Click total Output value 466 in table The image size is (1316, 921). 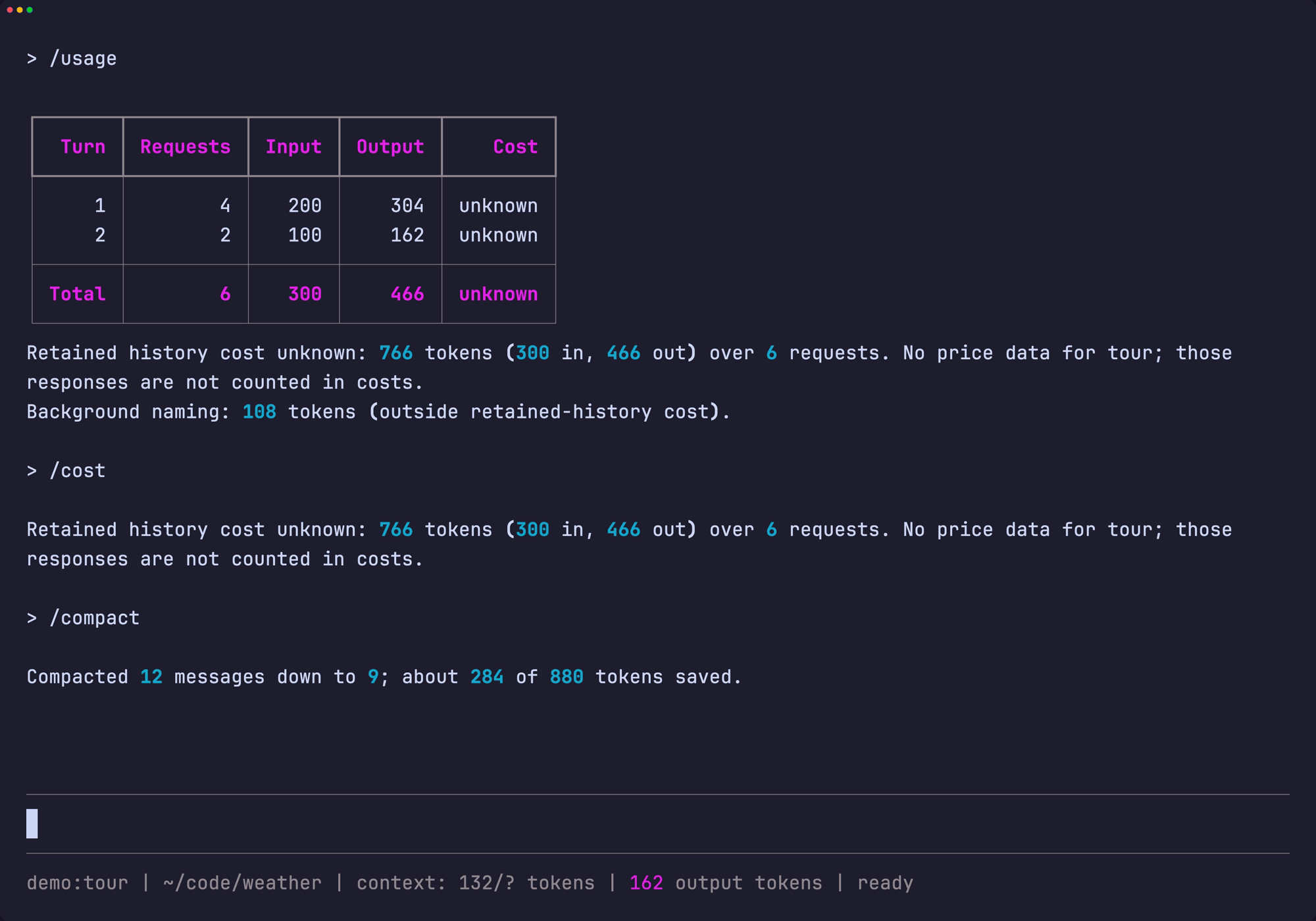(407, 294)
